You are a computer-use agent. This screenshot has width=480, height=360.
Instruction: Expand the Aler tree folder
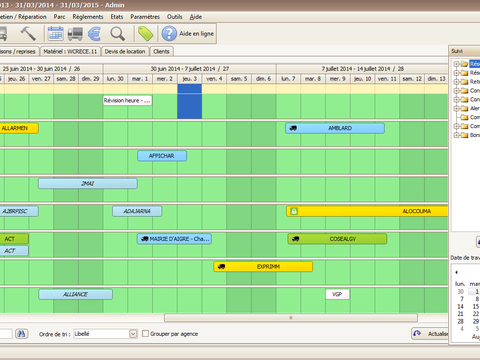456,108
